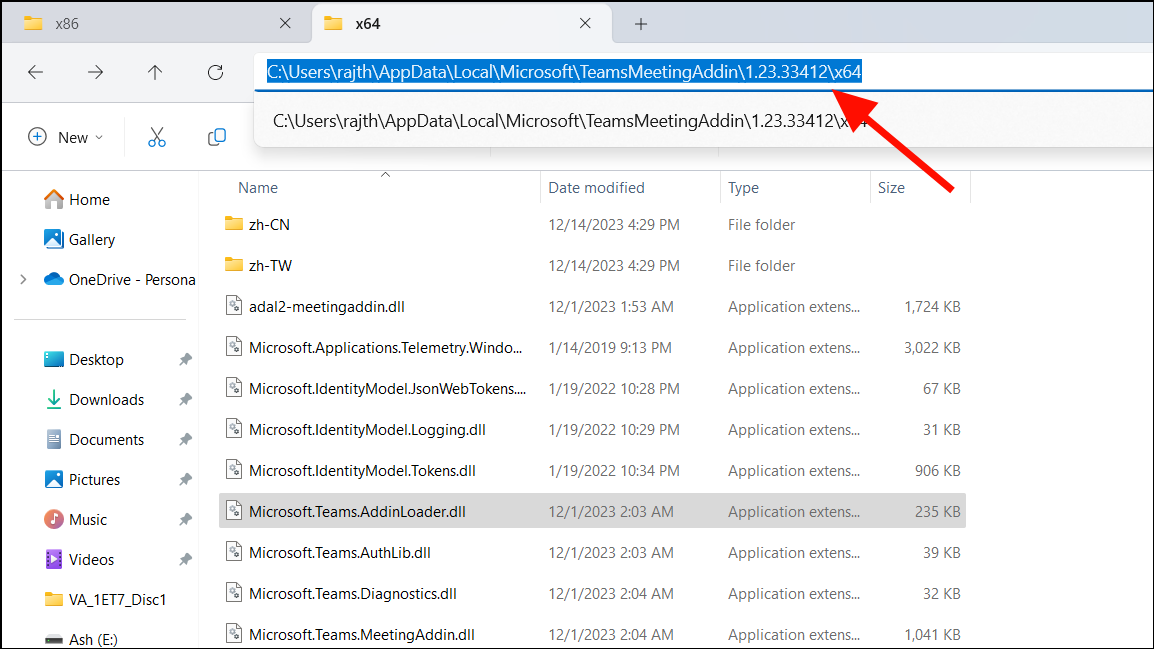Click the adal2-meetingaddin.dll file icon

tap(234, 305)
